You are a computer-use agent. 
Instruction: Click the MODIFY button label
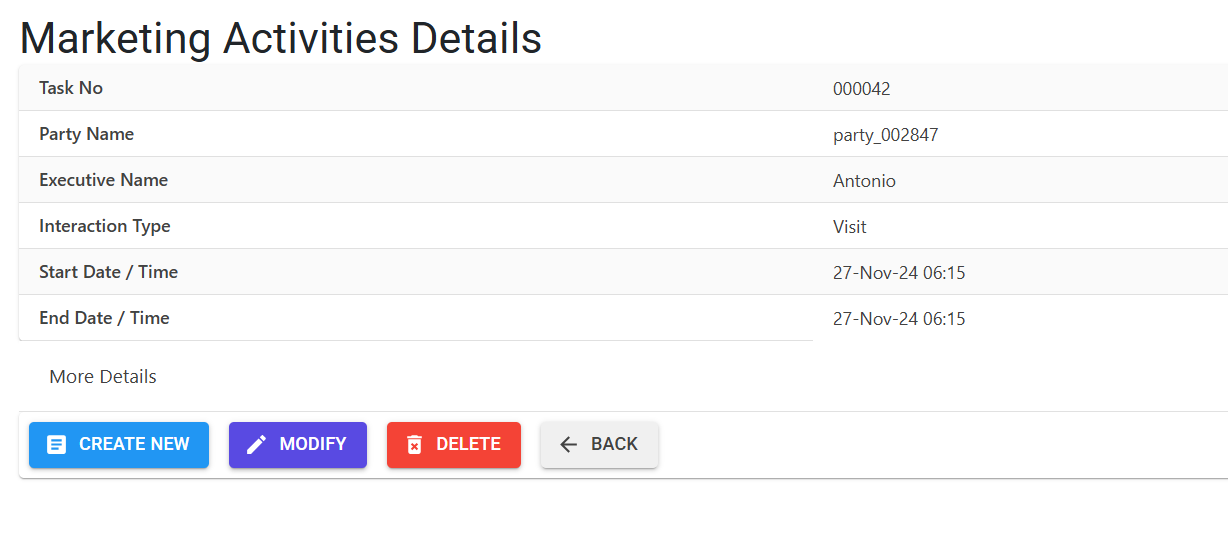click(x=313, y=444)
